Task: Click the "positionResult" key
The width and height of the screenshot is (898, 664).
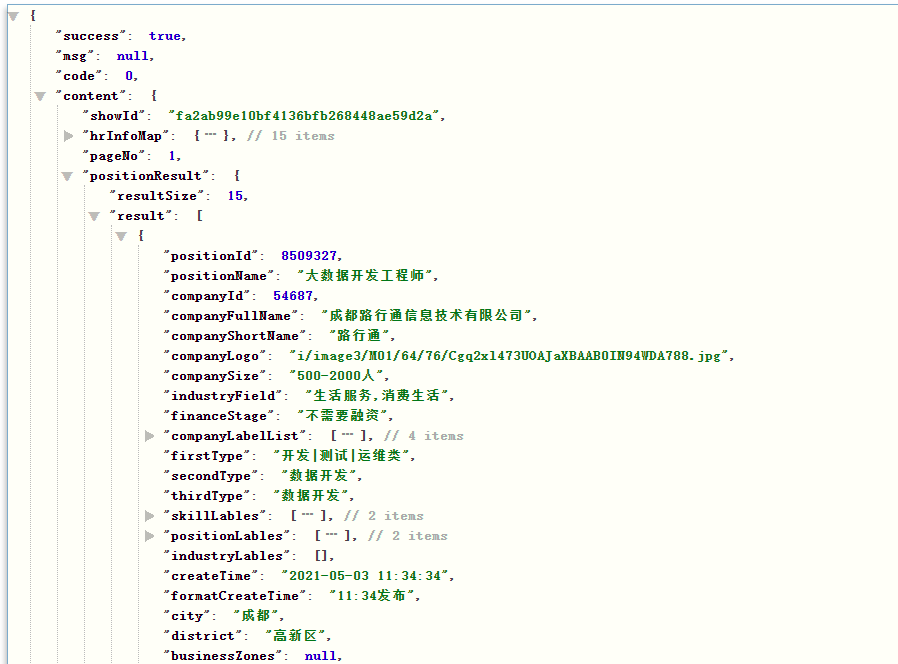Action: [x=145, y=176]
